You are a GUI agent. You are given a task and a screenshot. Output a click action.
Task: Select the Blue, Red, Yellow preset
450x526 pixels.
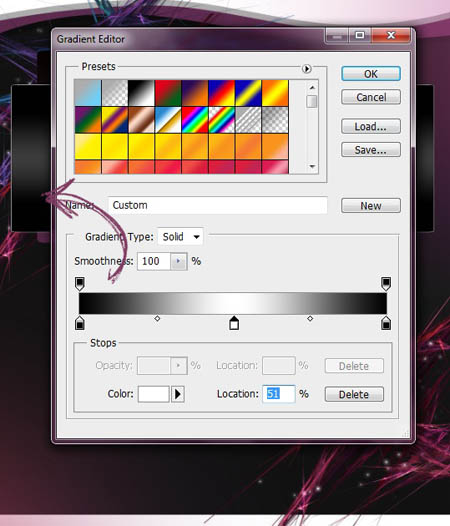(x=221, y=93)
